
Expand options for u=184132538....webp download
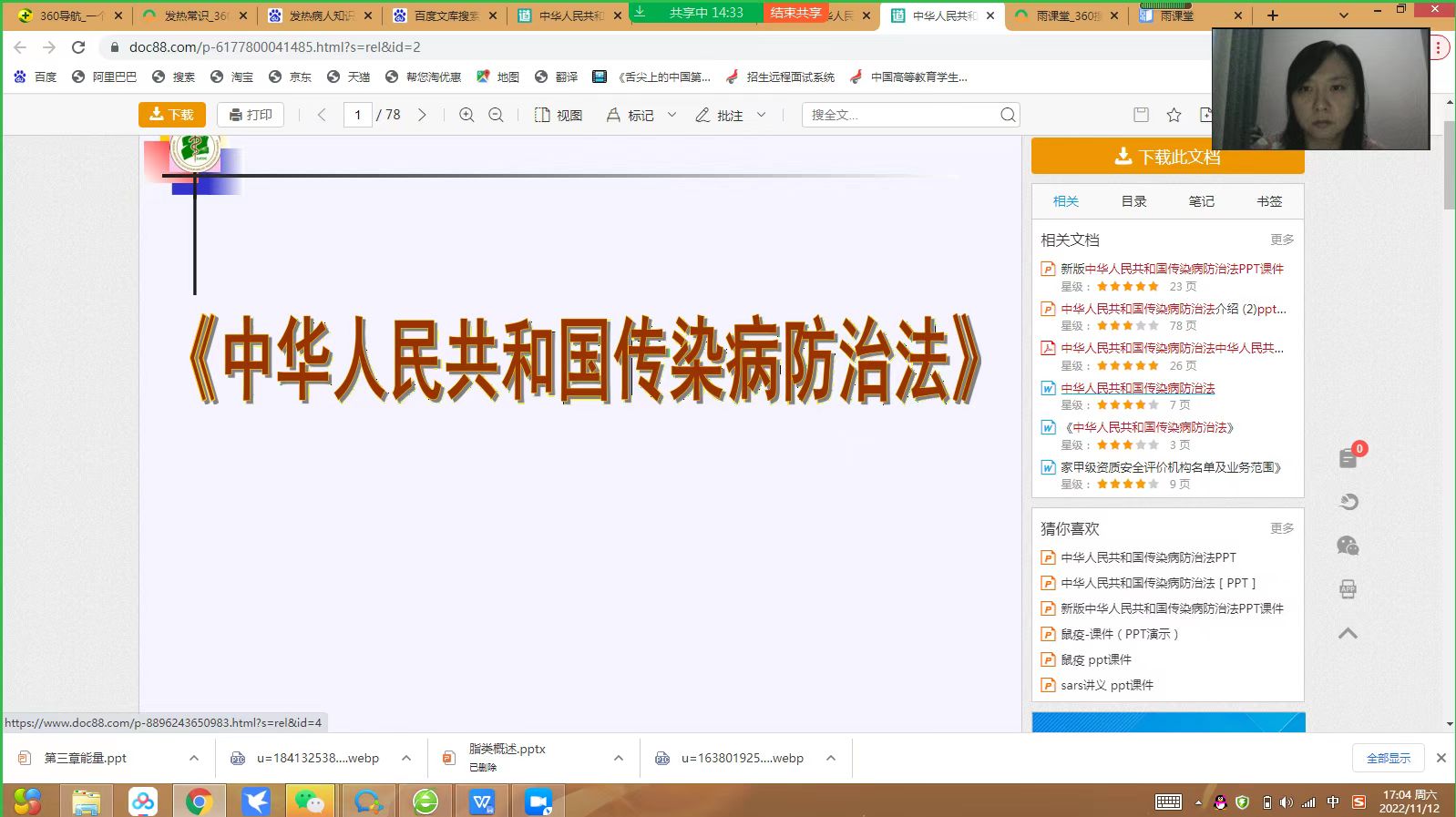pyautogui.click(x=406, y=758)
